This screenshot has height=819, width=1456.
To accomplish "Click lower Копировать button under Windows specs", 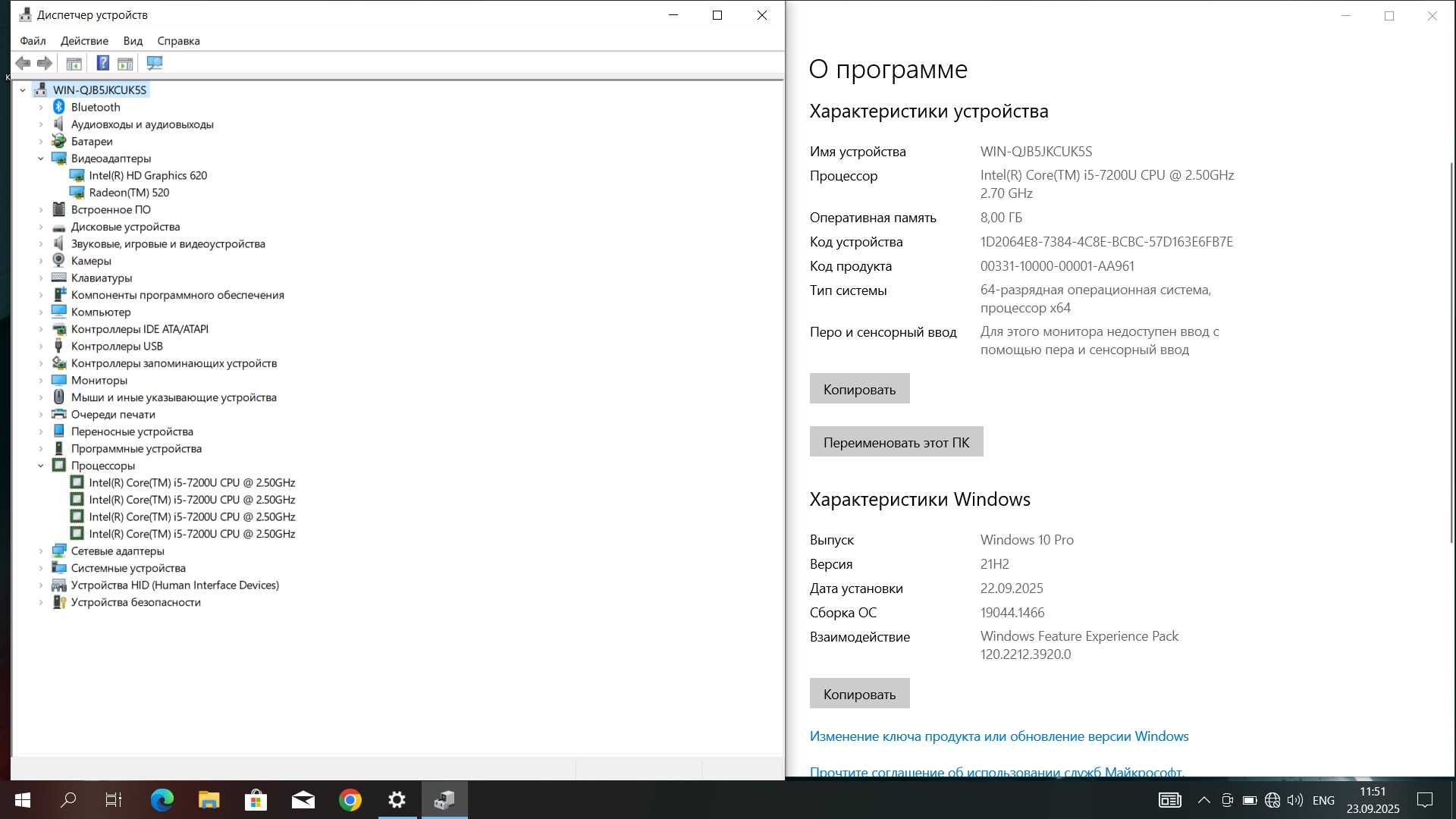I will click(859, 694).
